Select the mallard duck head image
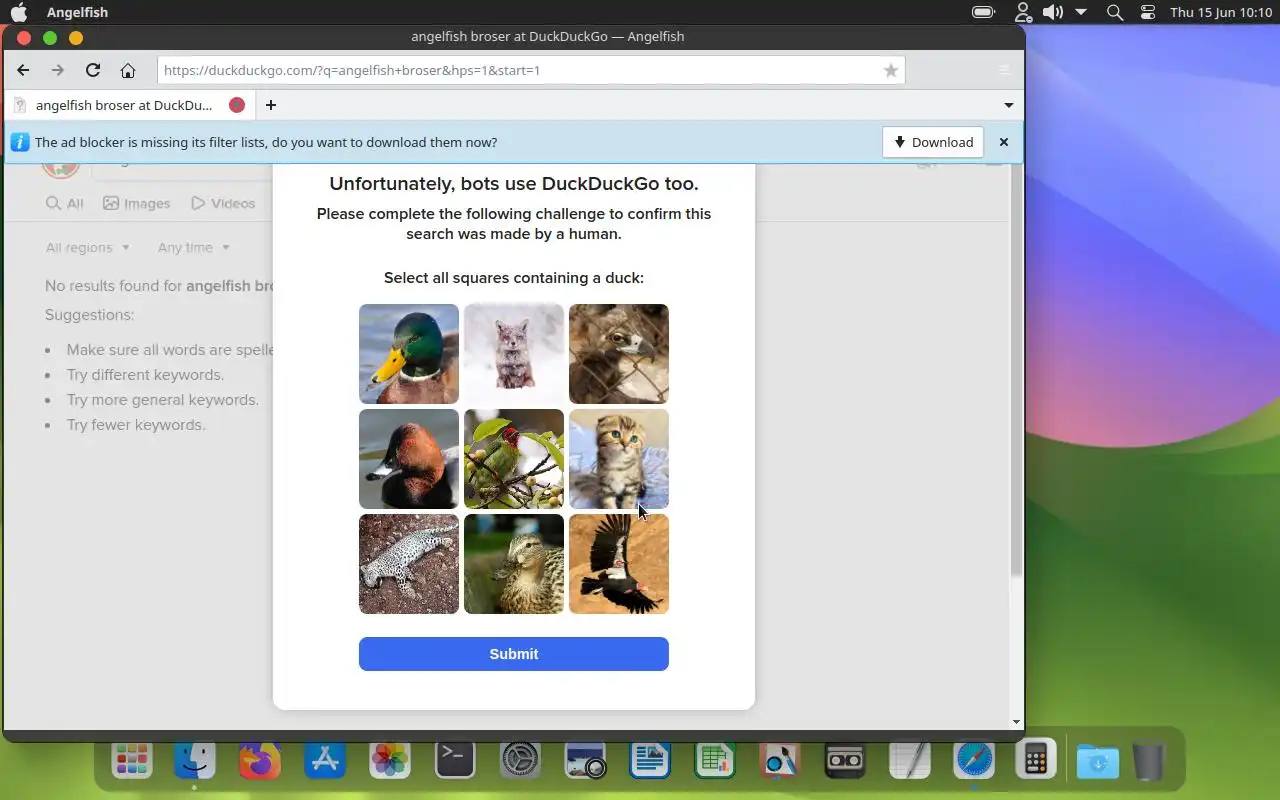The width and height of the screenshot is (1280, 800). coord(409,354)
